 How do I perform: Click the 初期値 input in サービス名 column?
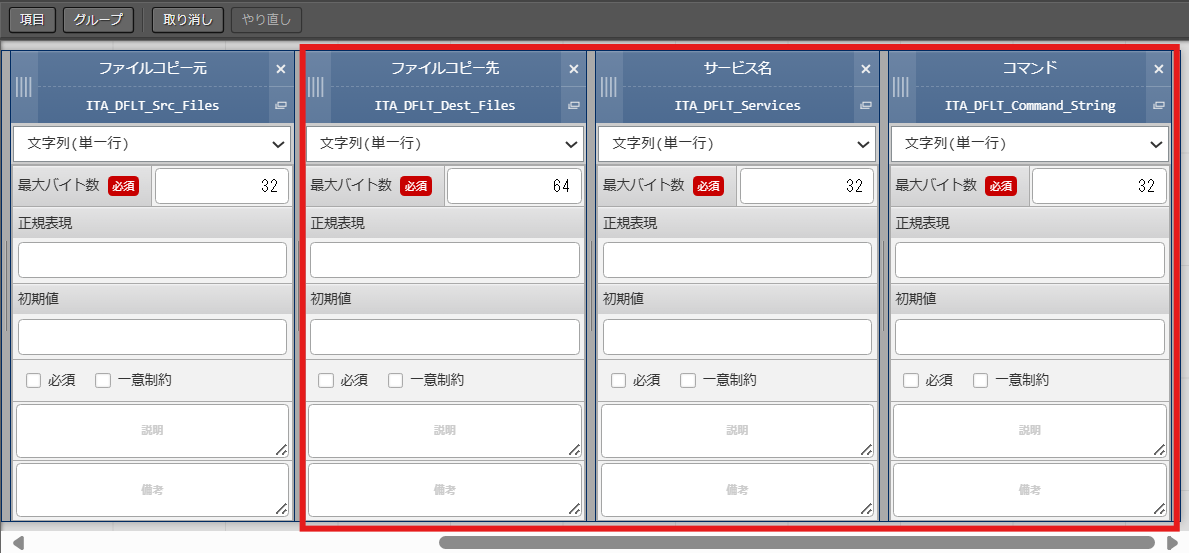click(738, 337)
